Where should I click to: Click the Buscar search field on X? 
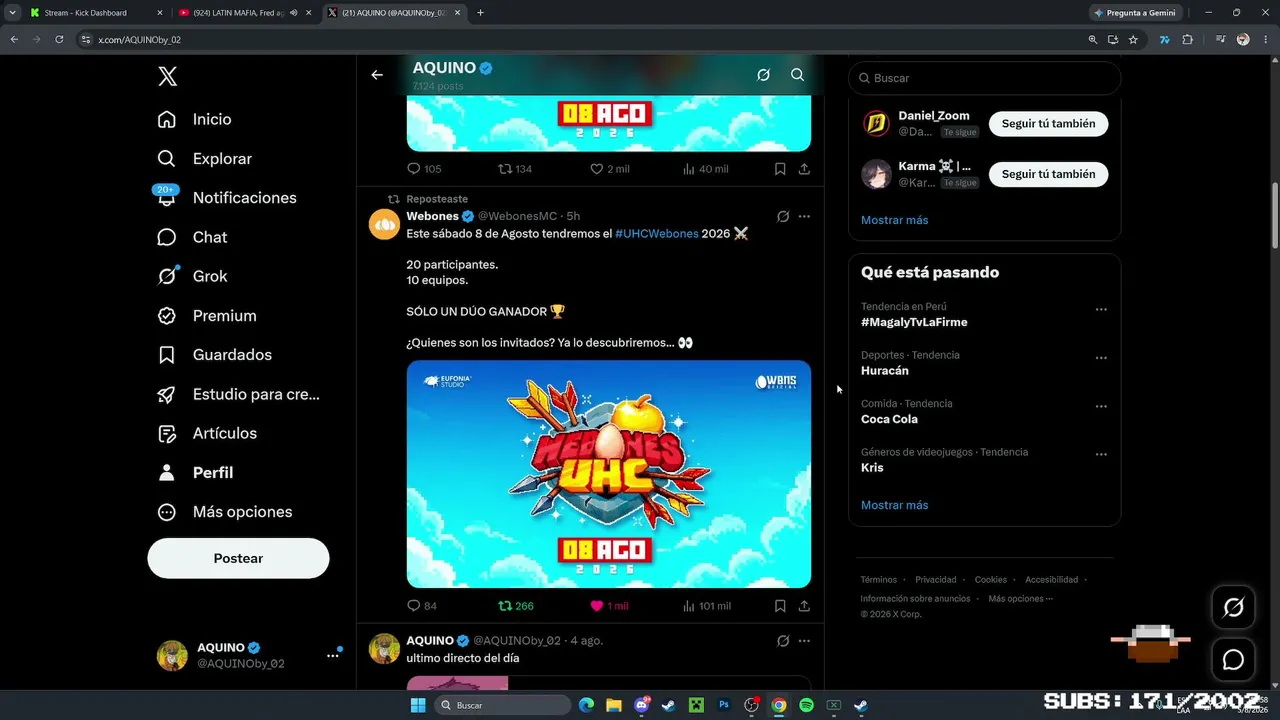coord(984,78)
